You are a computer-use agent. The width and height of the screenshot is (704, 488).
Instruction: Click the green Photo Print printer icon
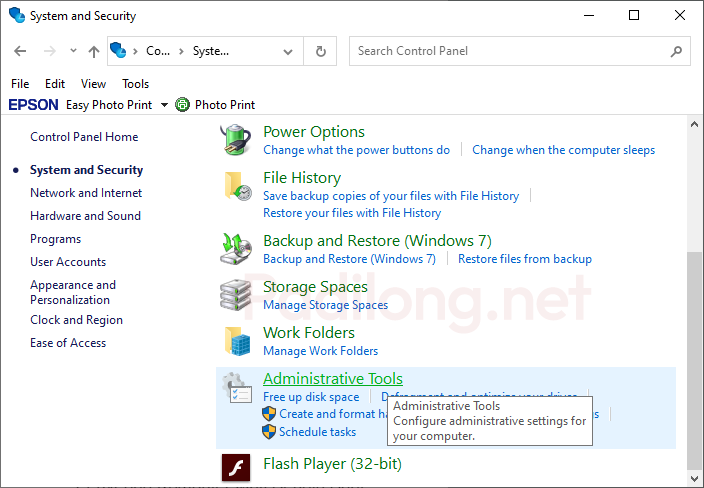click(182, 105)
